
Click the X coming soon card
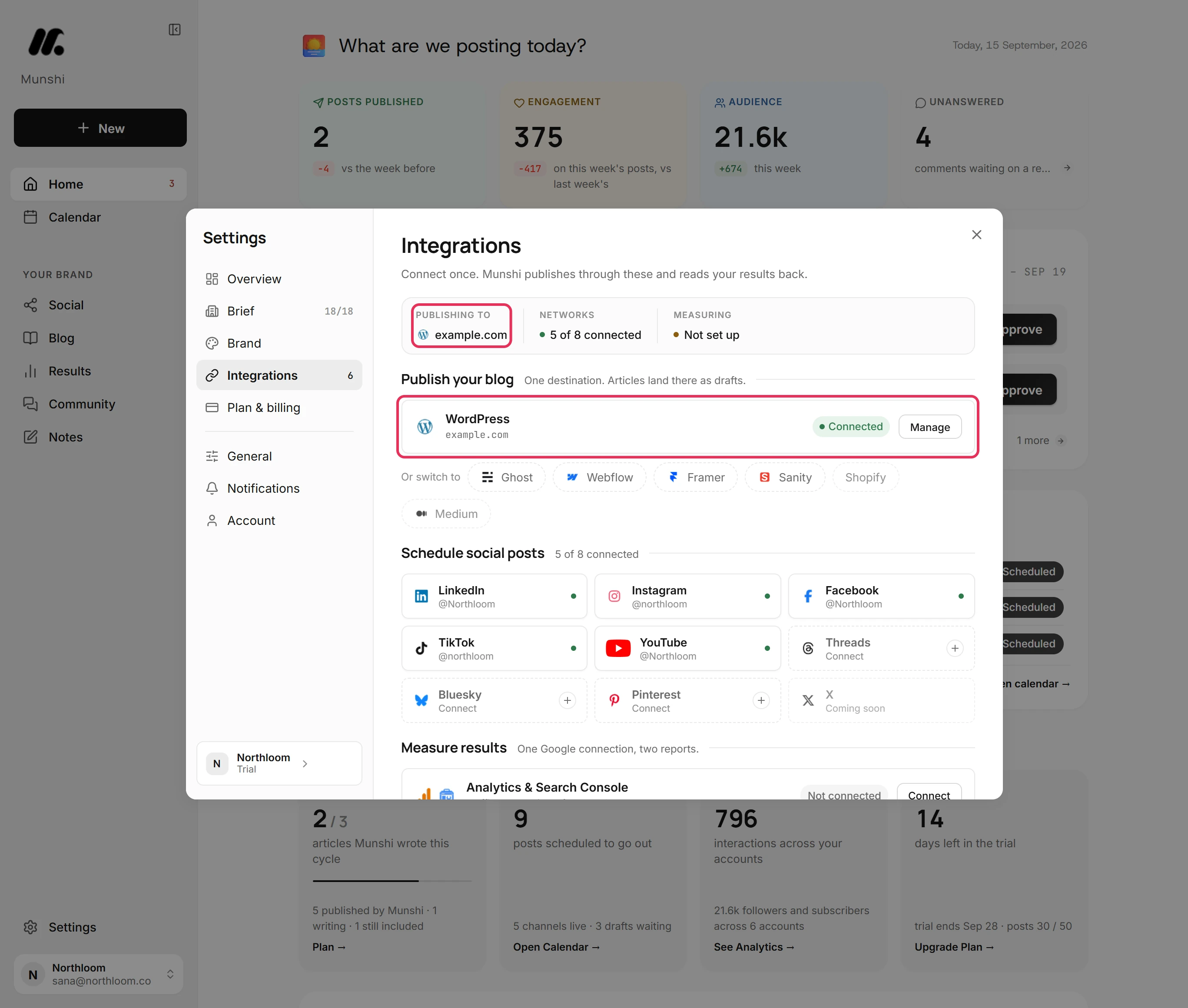click(881, 700)
